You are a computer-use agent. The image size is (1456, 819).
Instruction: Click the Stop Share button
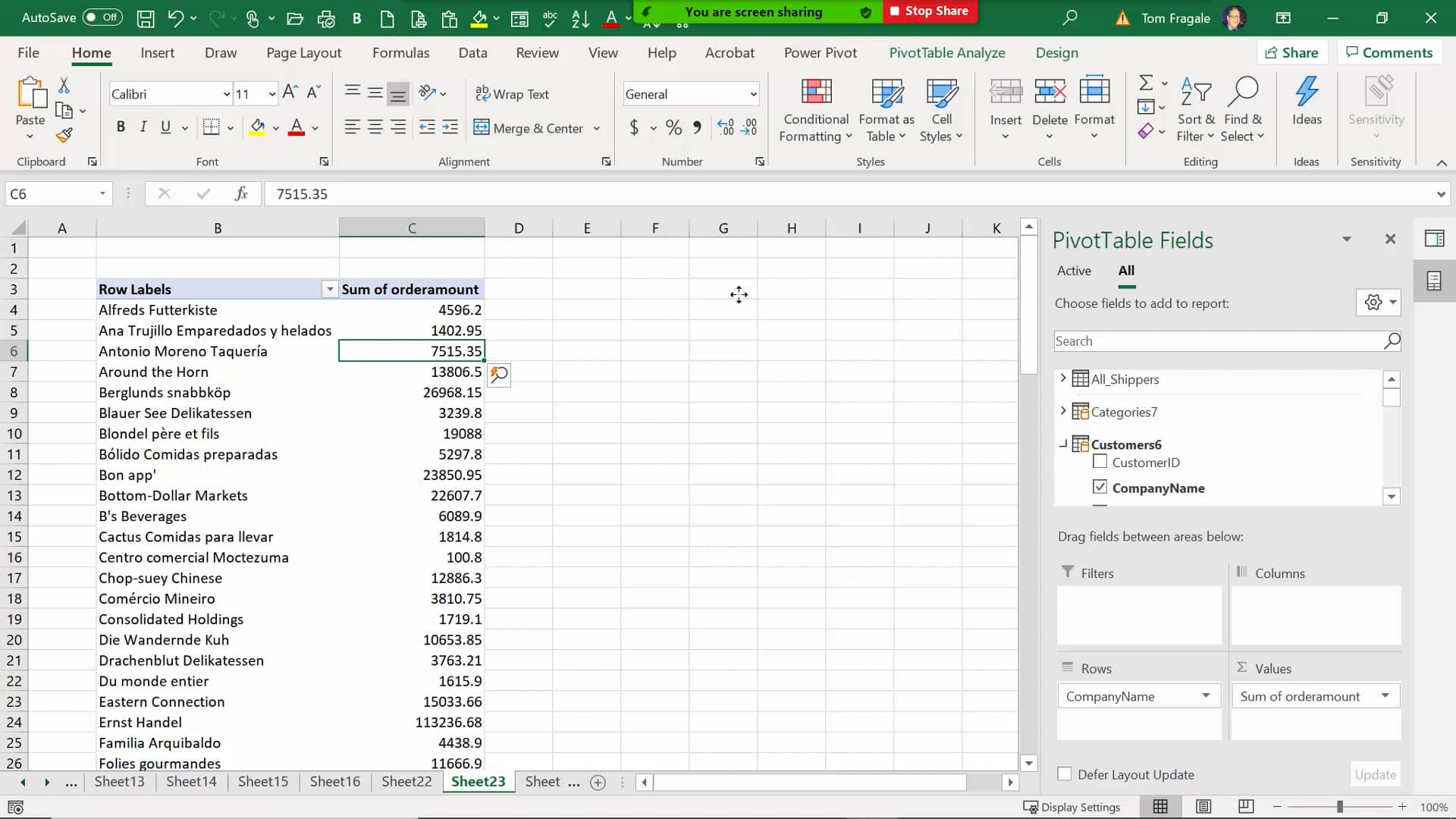point(930,11)
